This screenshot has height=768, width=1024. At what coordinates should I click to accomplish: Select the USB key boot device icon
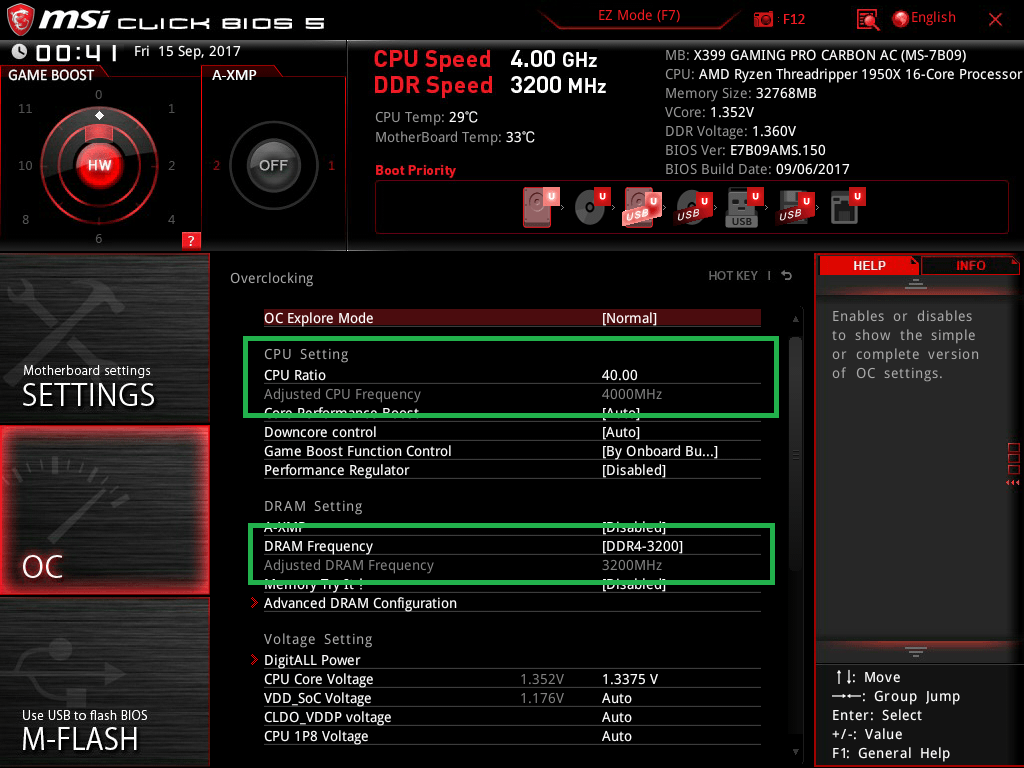[x=744, y=208]
